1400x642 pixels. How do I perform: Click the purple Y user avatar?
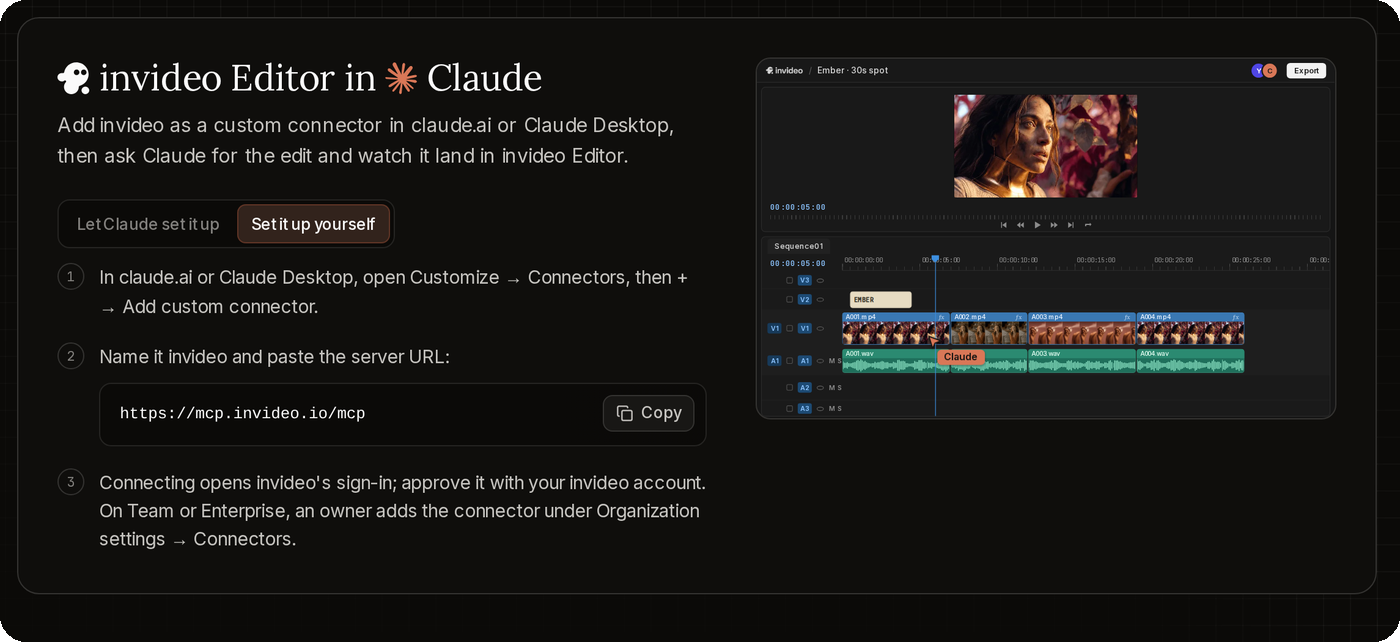coord(1257,71)
